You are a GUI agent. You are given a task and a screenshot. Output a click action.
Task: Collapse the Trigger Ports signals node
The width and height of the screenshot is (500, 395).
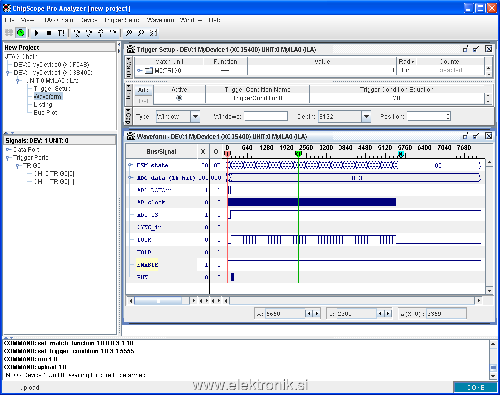pyautogui.click(x=8, y=158)
